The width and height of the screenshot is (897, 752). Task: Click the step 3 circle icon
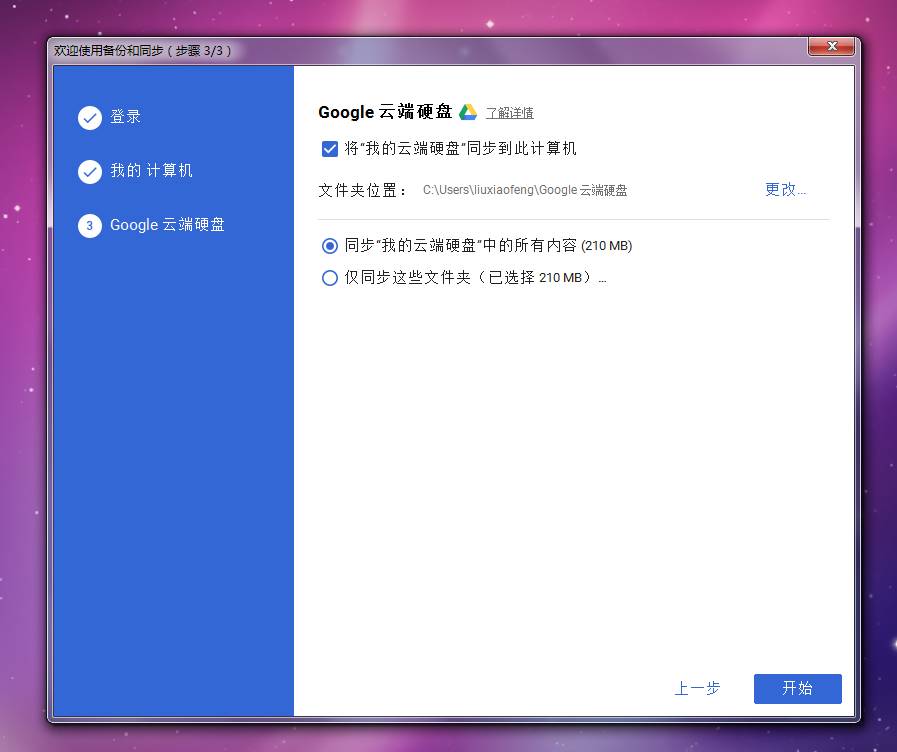pos(90,225)
